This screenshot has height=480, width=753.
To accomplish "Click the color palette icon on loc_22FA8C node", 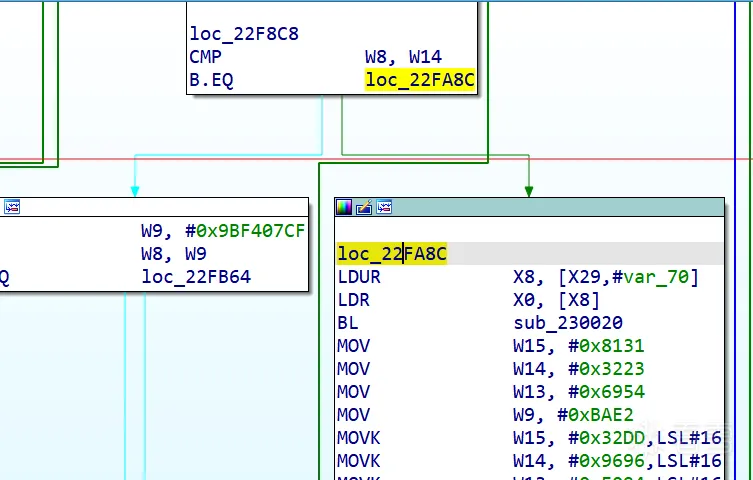I will 344,207.
